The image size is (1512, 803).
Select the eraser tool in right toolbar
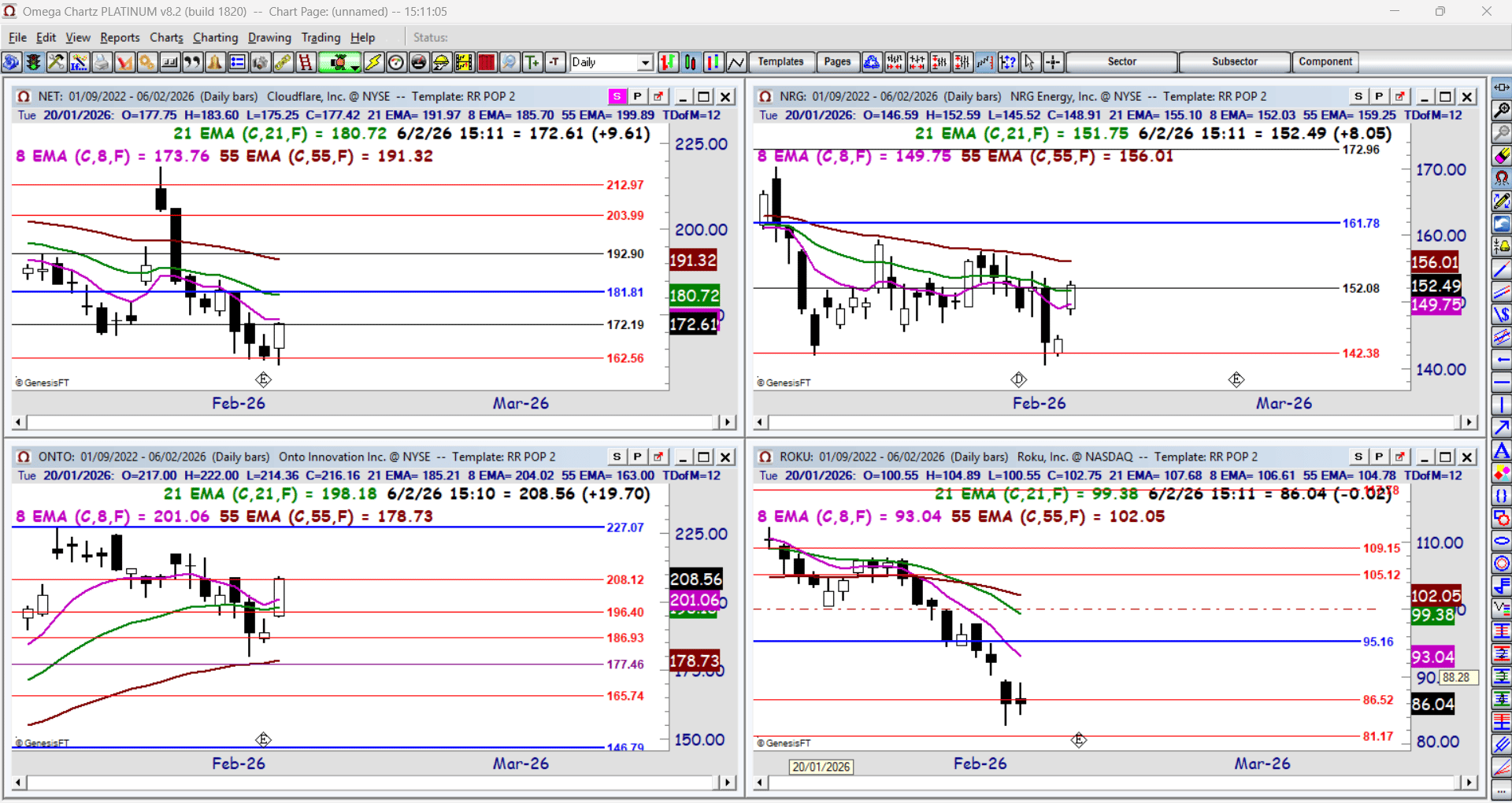tap(1502, 156)
